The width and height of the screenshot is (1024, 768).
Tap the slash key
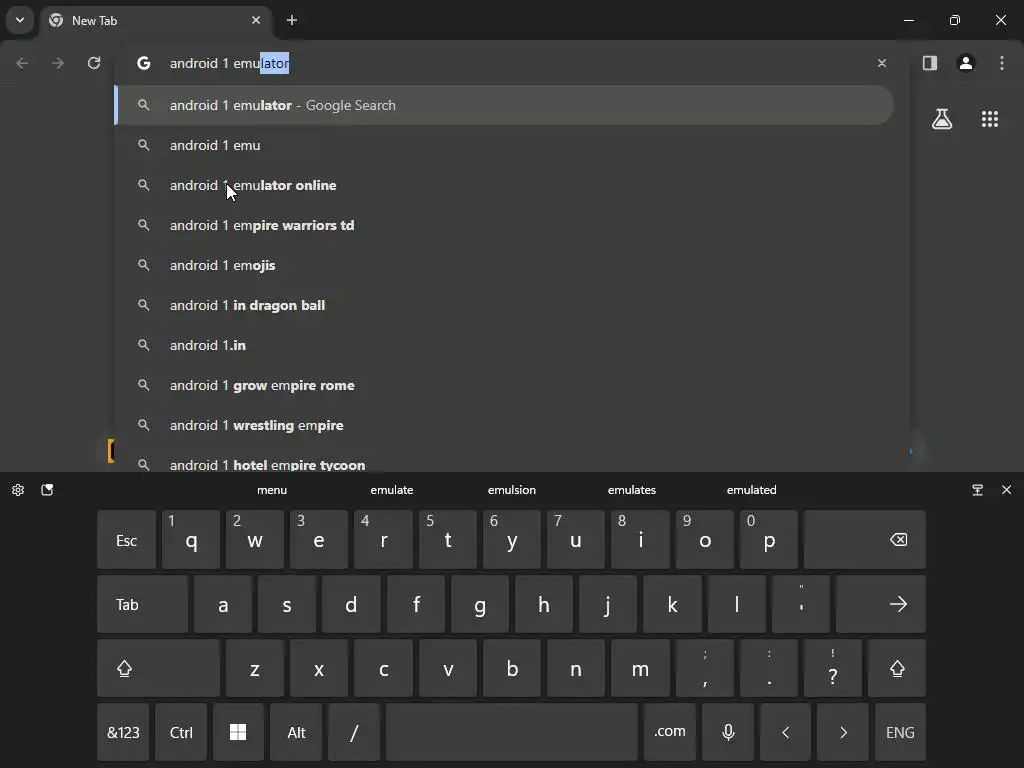(x=354, y=732)
